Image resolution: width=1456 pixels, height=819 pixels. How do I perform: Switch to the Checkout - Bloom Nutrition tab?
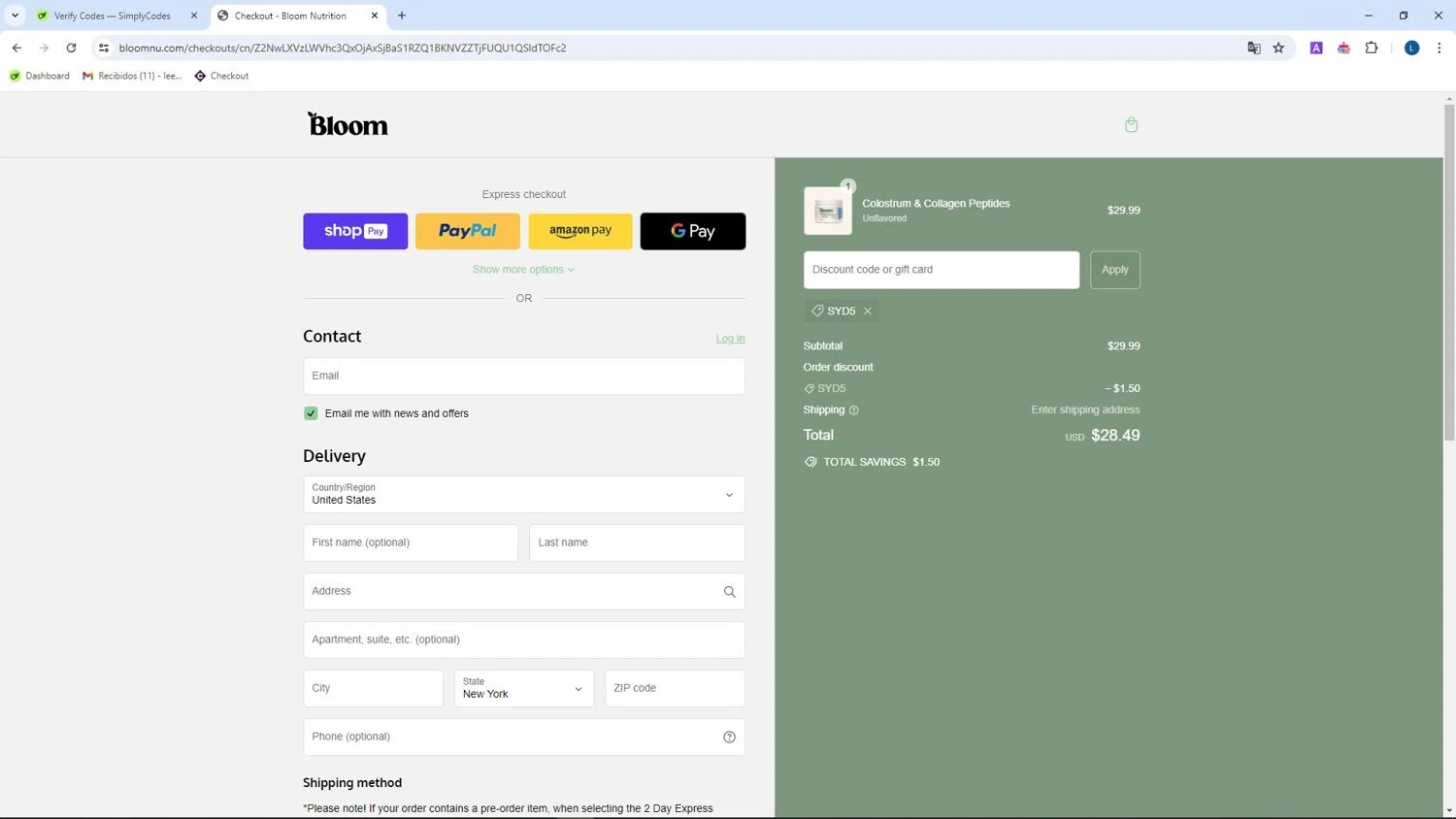[298, 16]
